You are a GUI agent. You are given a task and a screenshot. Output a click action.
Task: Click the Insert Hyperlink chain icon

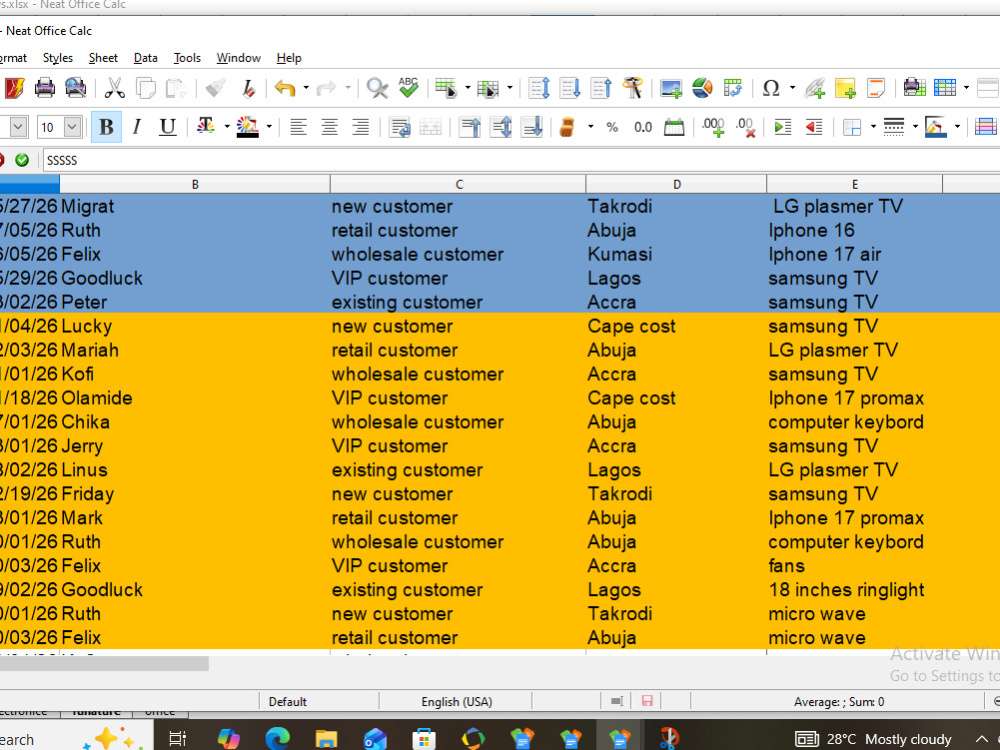click(814, 88)
